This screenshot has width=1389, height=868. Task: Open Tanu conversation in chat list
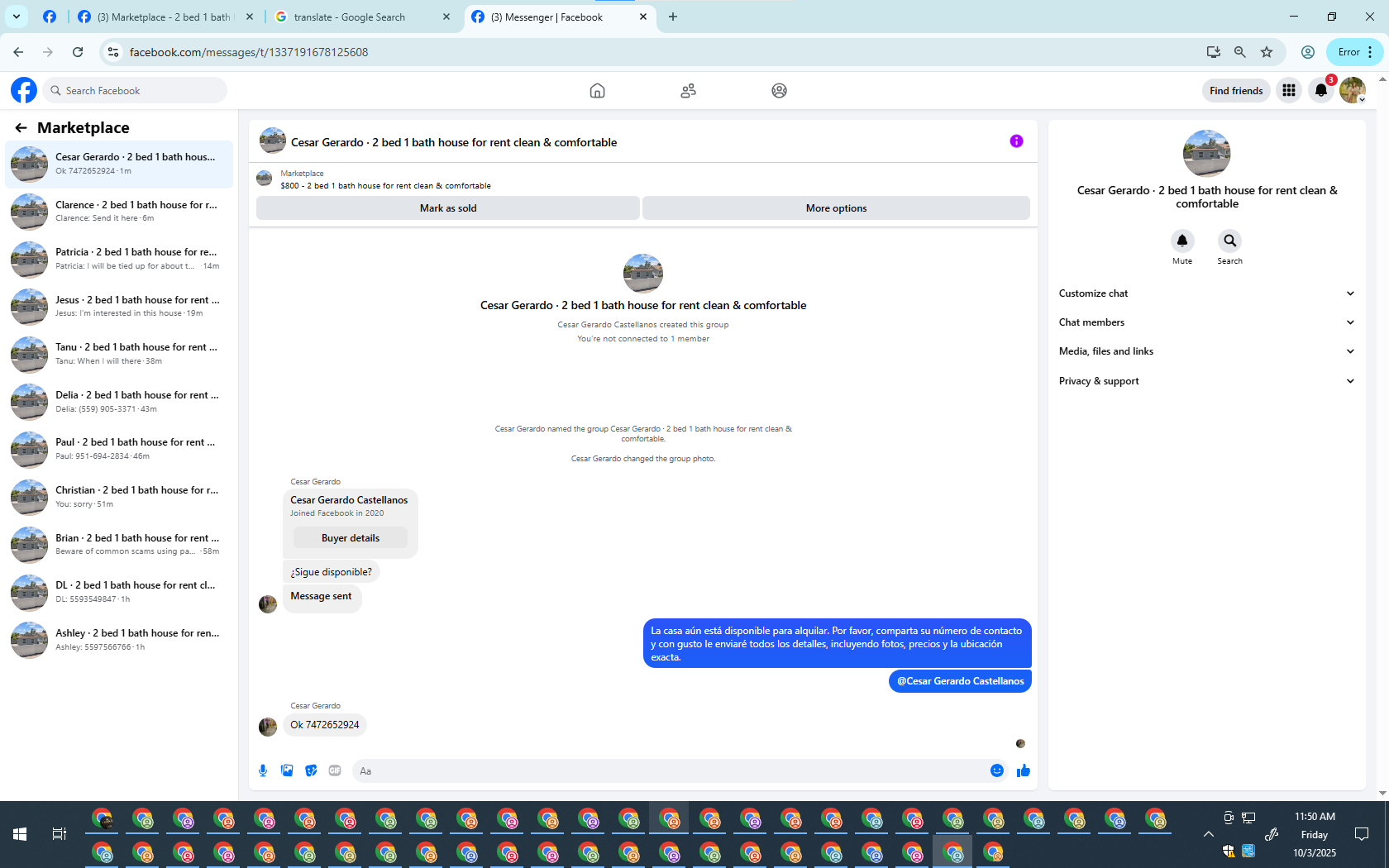(x=119, y=354)
